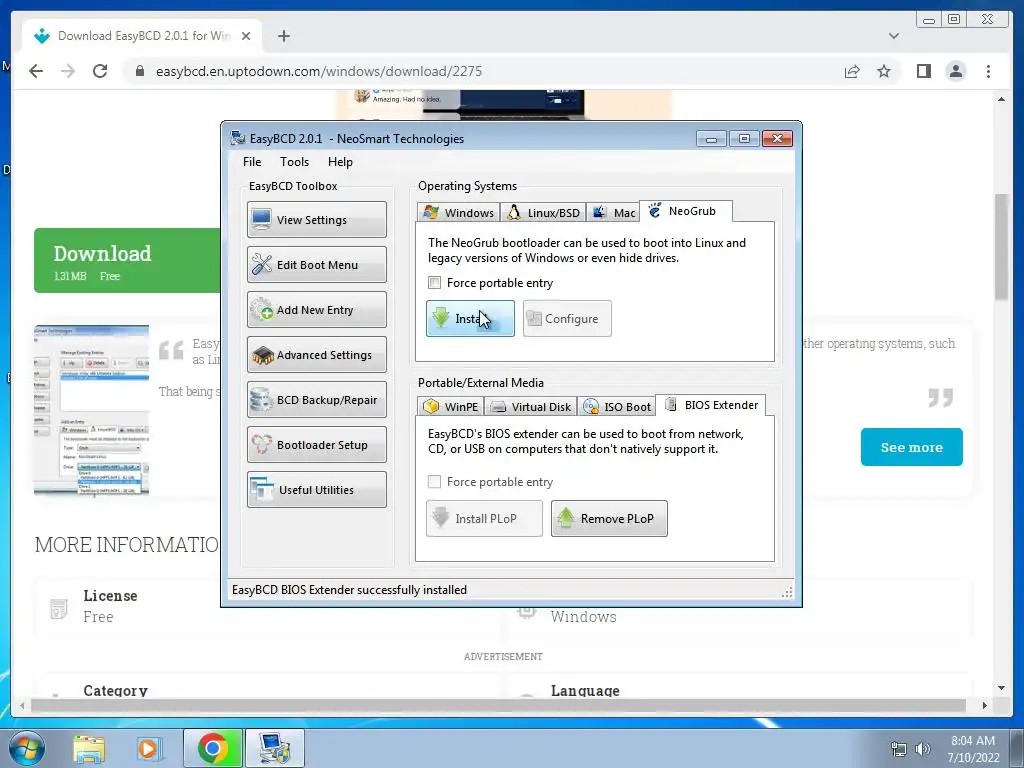Open Advanced Settings in EasyBCD
Screen dimensions: 1024x768
pyautogui.click(x=317, y=355)
